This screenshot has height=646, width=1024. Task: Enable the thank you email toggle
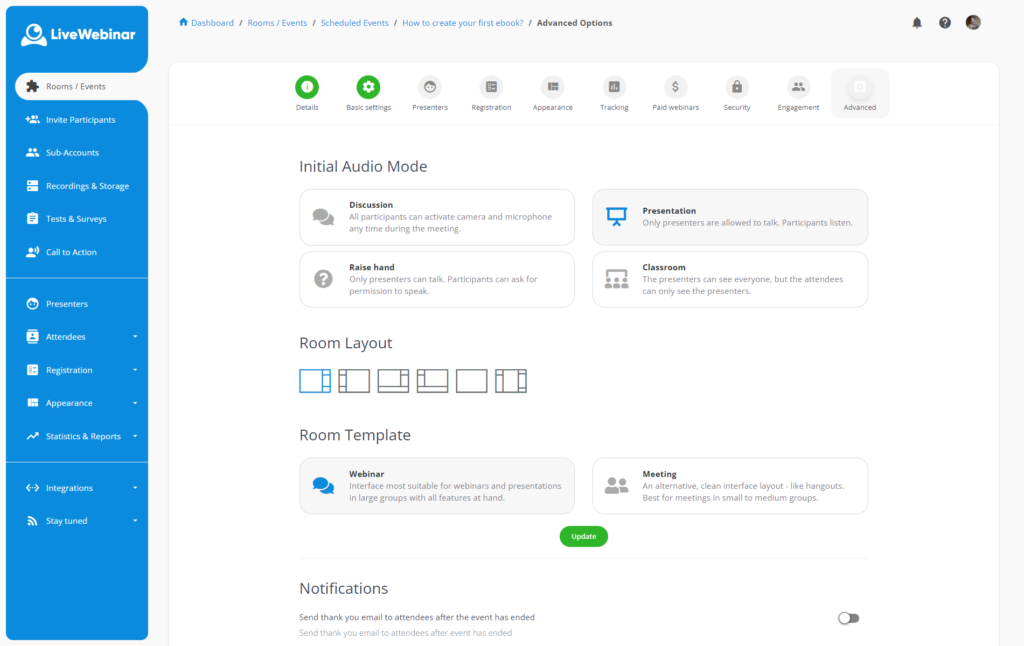(848, 618)
